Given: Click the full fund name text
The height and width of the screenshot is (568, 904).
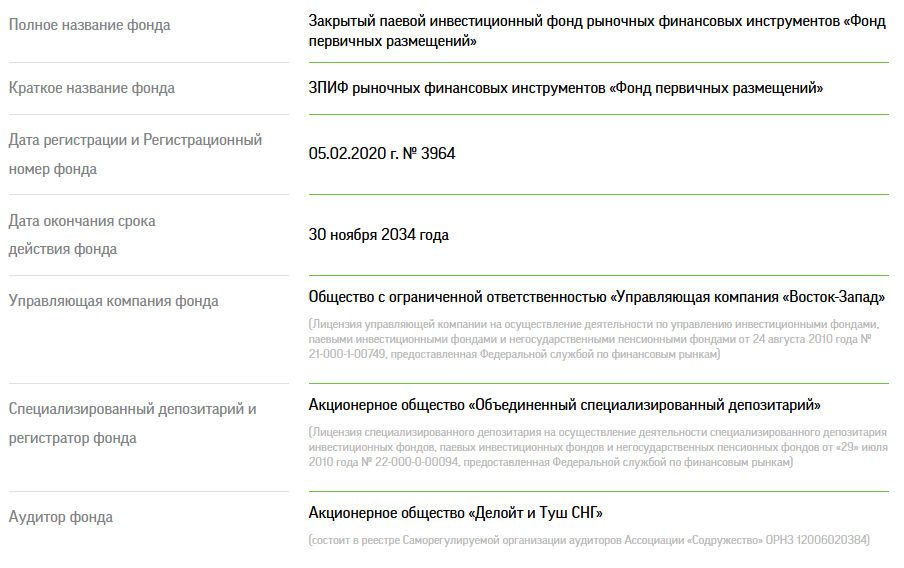Looking at the screenshot, I should (x=597, y=31).
